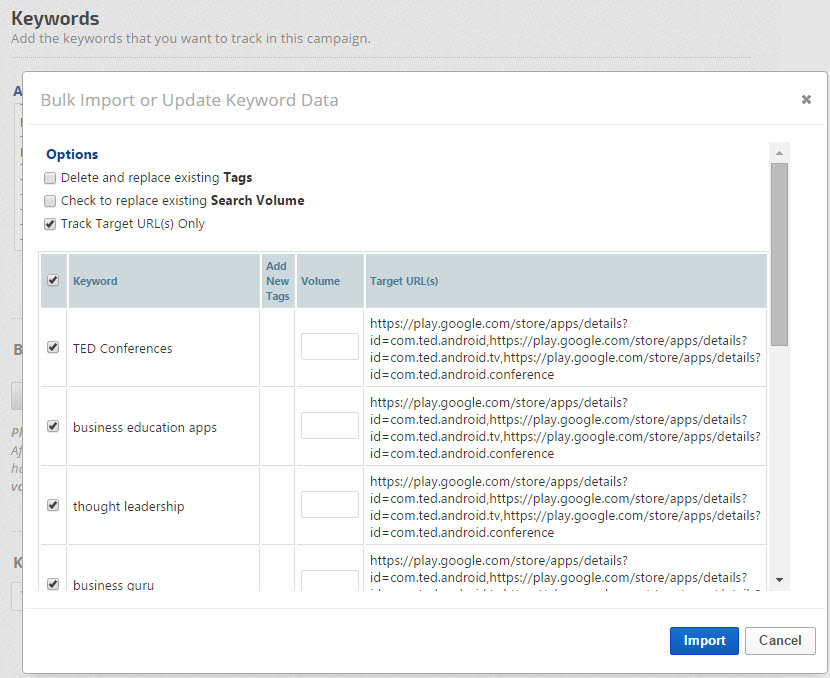Deselect the business education apps row

click(53, 427)
